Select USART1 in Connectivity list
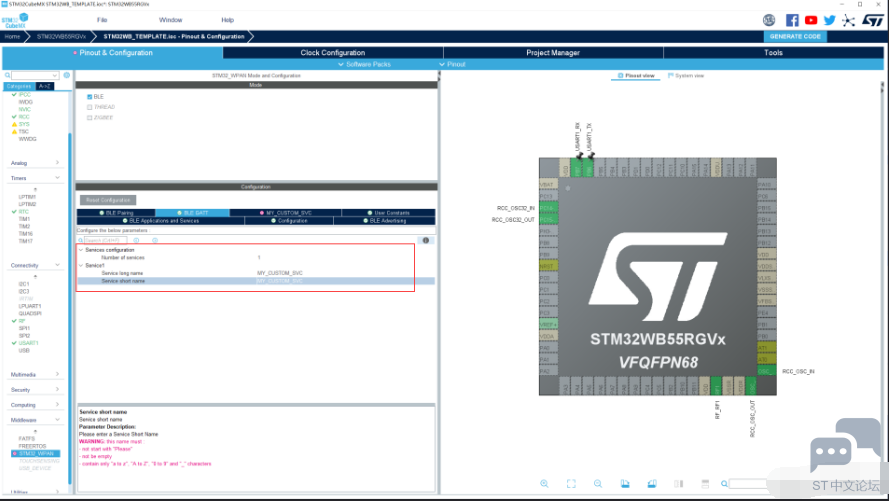Image resolution: width=889 pixels, height=501 pixels. coord(28,343)
